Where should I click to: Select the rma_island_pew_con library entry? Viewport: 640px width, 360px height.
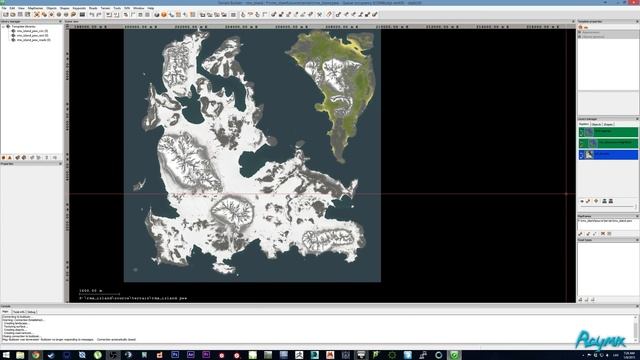[32, 31]
